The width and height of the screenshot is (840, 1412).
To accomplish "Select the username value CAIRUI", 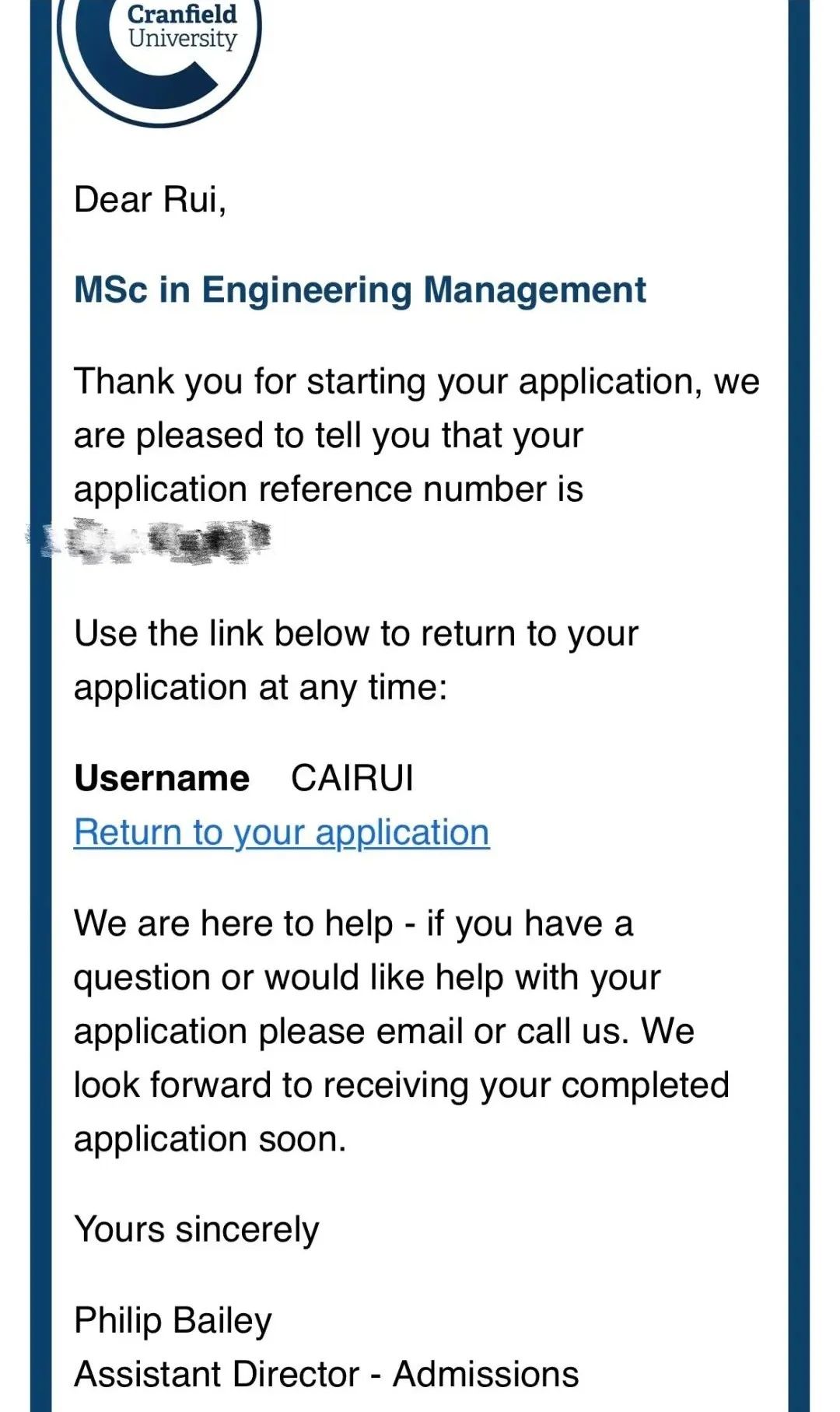I will tap(352, 779).
